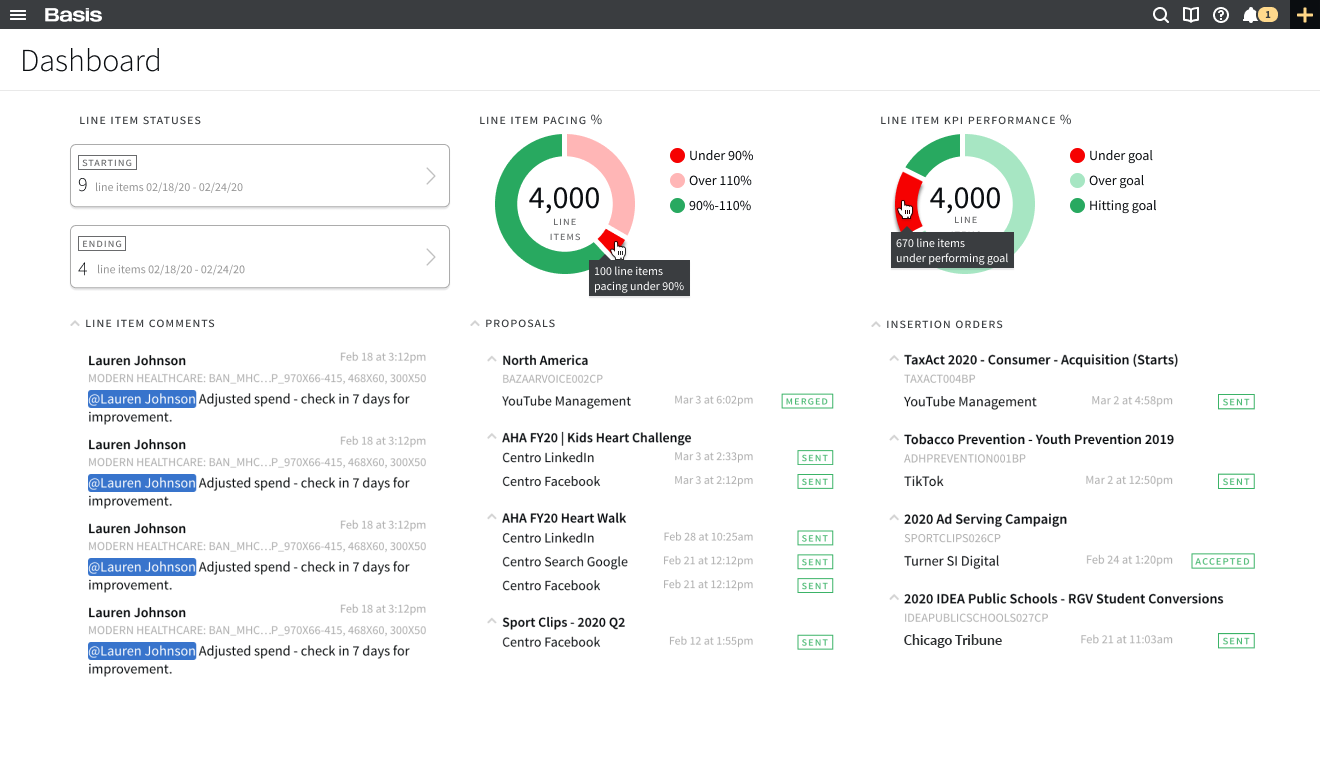Collapse the LINE ITEM COMMENTS section
1320x768 pixels.
(75, 323)
